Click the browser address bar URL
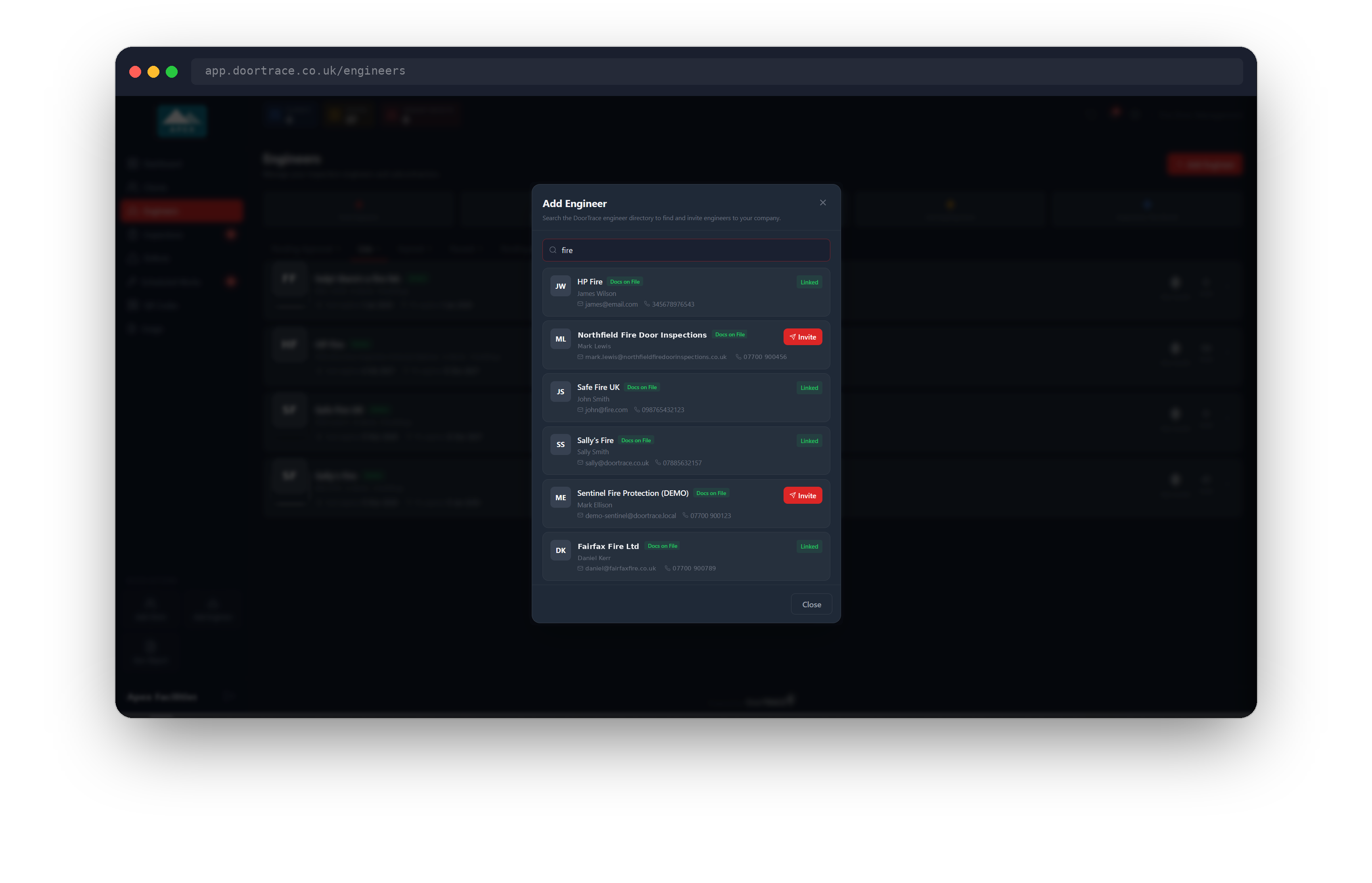The width and height of the screenshot is (1372, 883). click(305, 71)
